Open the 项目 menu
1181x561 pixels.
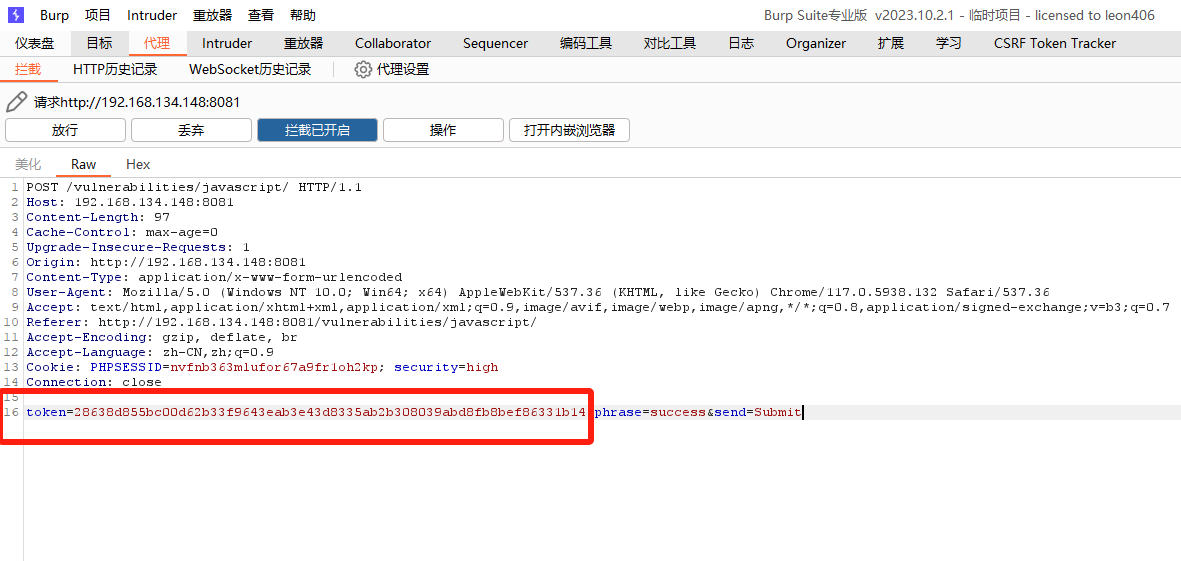click(98, 15)
